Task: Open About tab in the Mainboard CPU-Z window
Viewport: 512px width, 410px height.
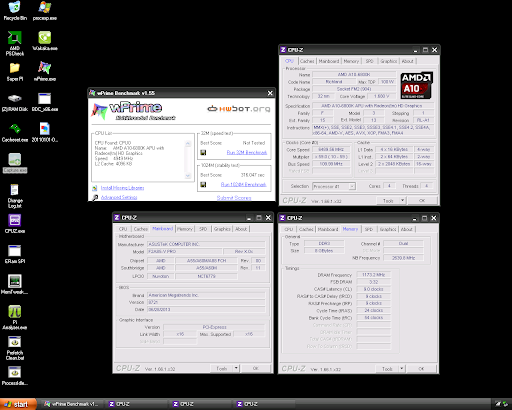Action: [x=241, y=229]
